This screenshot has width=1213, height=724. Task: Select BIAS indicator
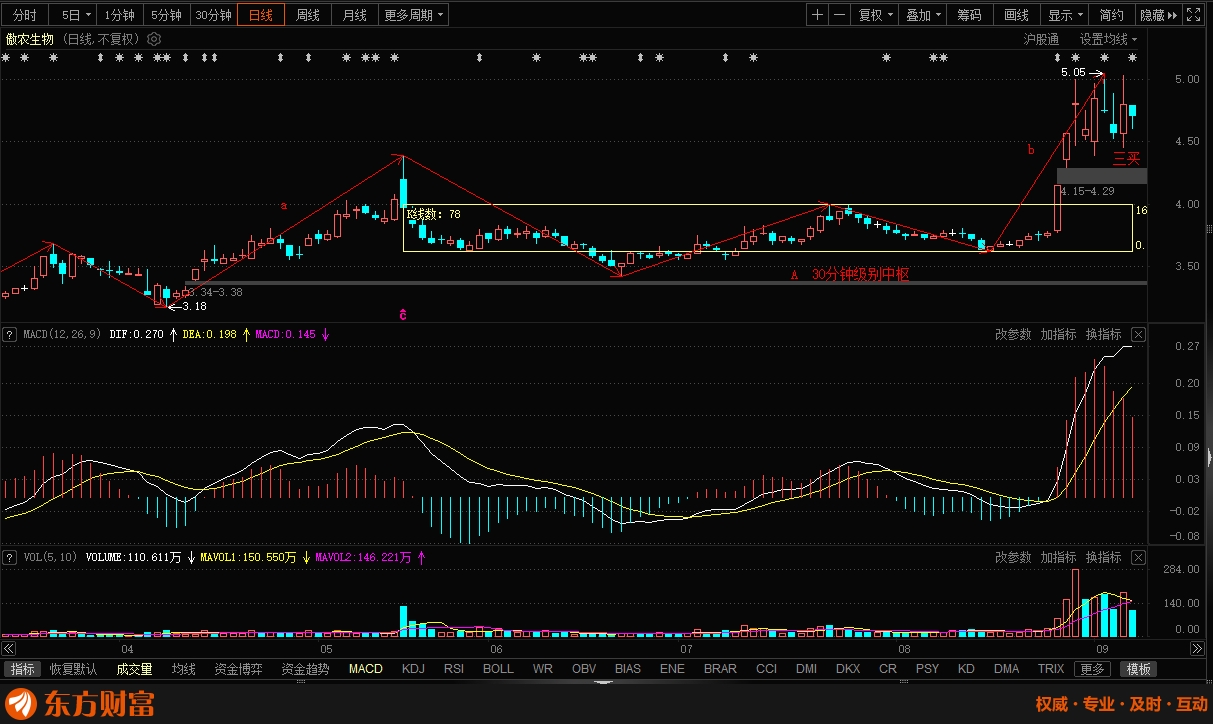[628, 669]
